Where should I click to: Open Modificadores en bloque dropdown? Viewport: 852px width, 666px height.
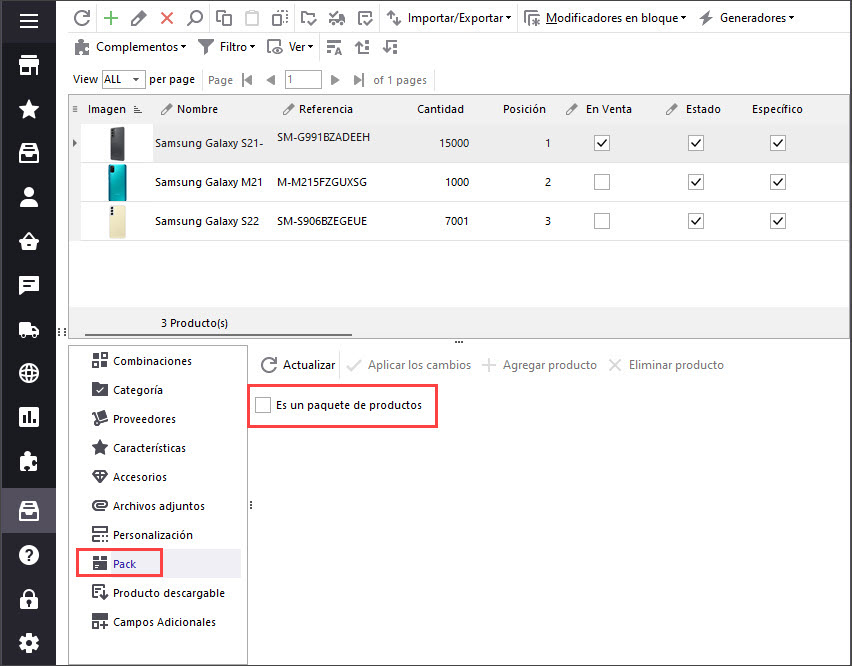pyautogui.click(x=605, y=18)
